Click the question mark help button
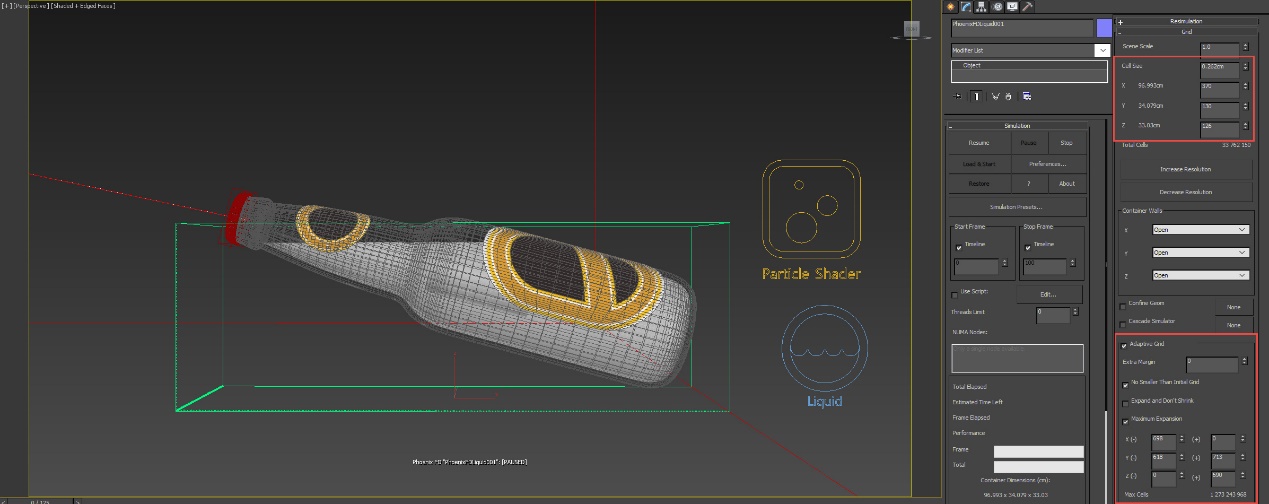 pos(1029,184)
